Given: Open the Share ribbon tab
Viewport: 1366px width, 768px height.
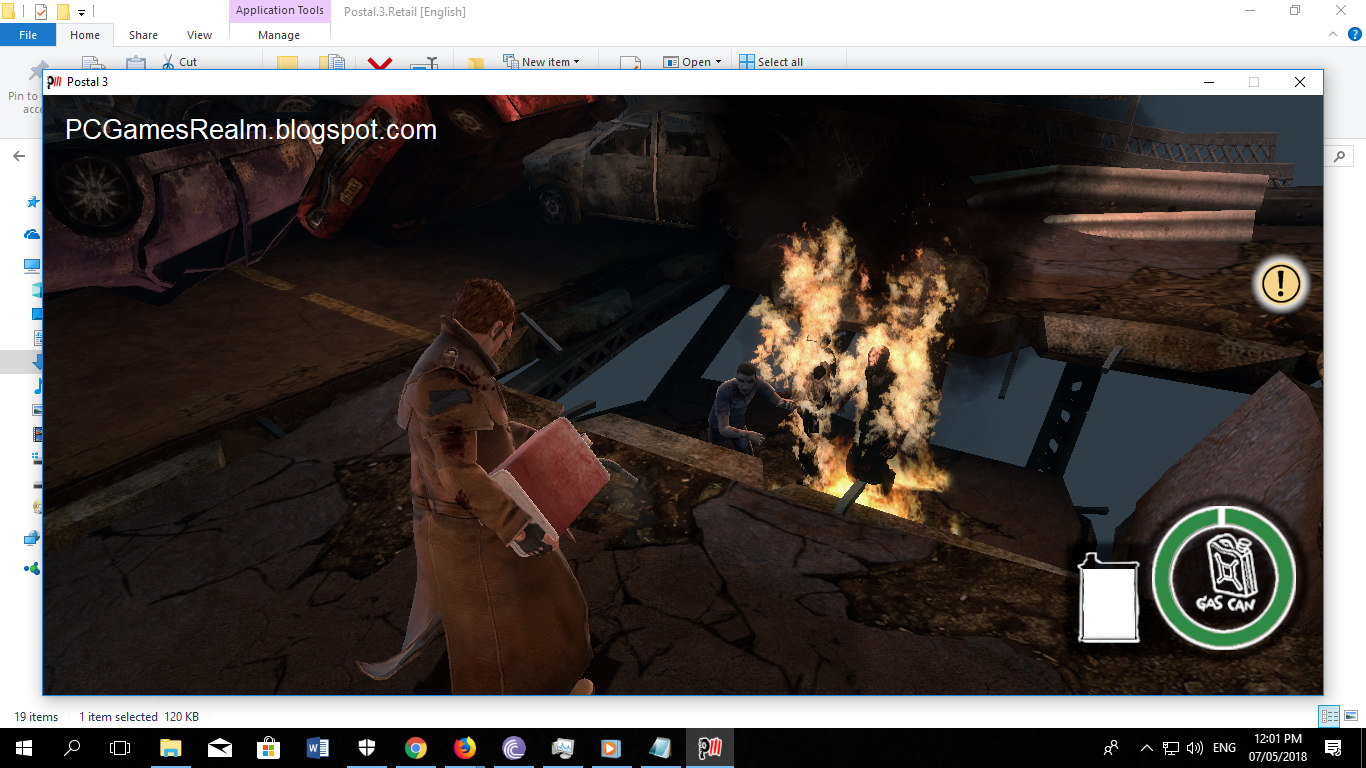Looking at the screenshot, I should coord(143,35).
